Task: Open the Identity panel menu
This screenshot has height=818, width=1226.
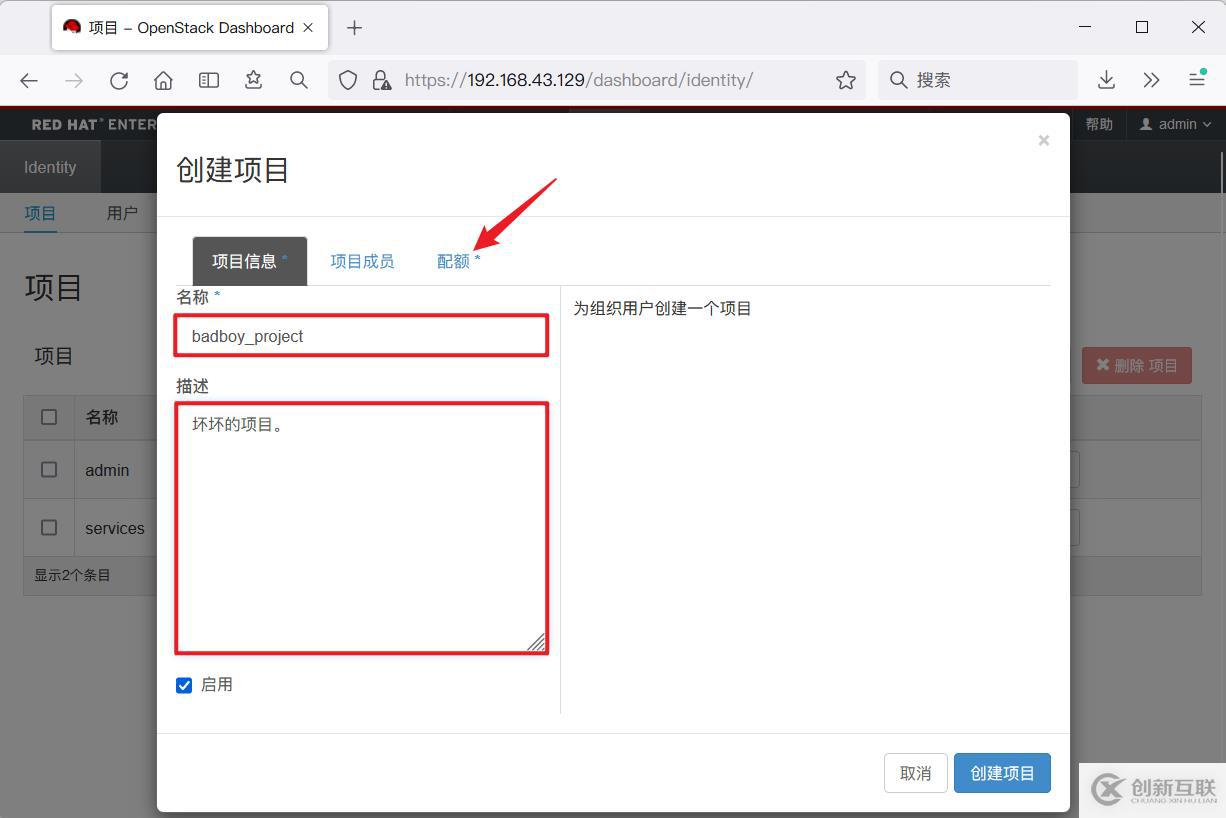Action: 50,167
